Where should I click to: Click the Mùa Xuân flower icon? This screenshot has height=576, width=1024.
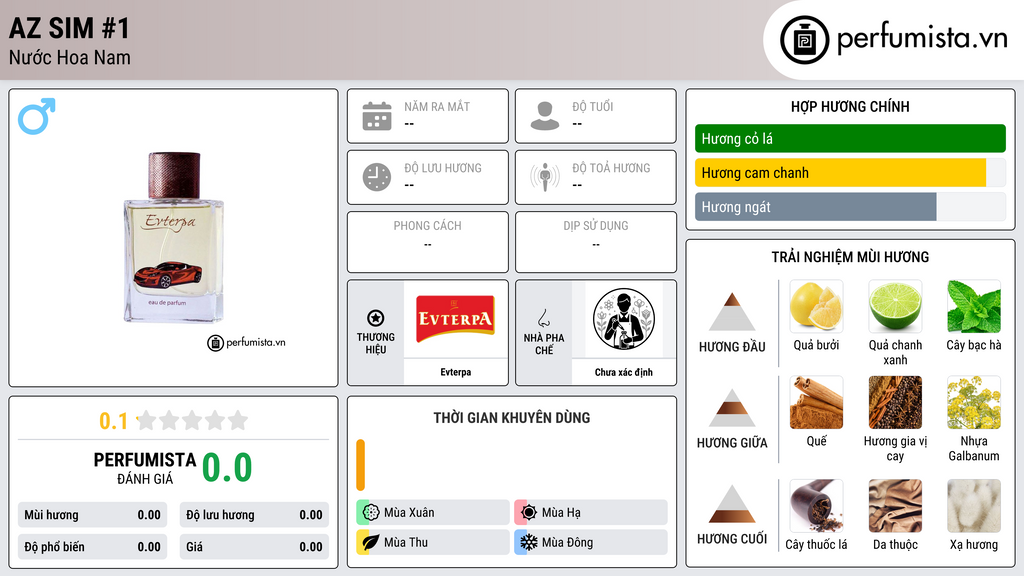[371, 513]
